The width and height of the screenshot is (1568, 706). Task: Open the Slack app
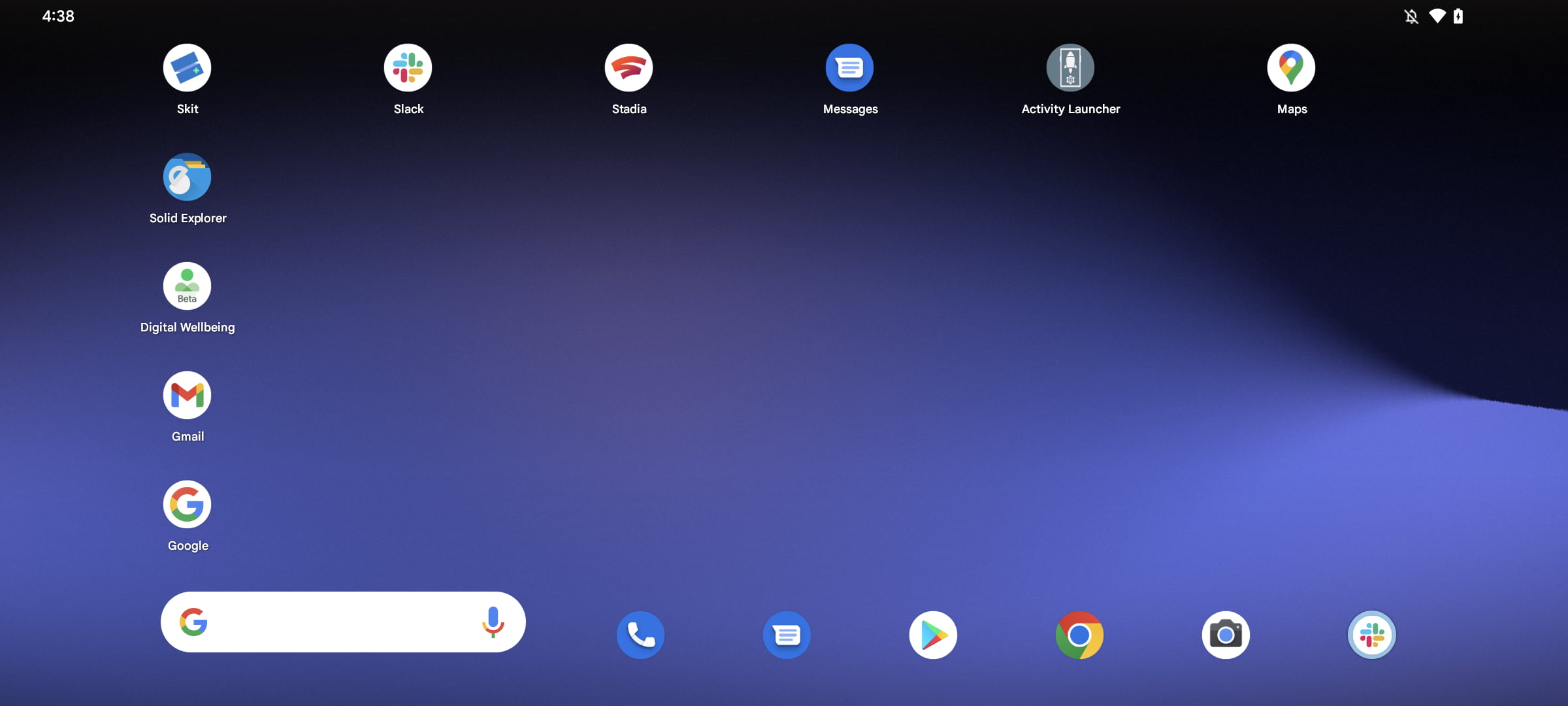[408, 67]
